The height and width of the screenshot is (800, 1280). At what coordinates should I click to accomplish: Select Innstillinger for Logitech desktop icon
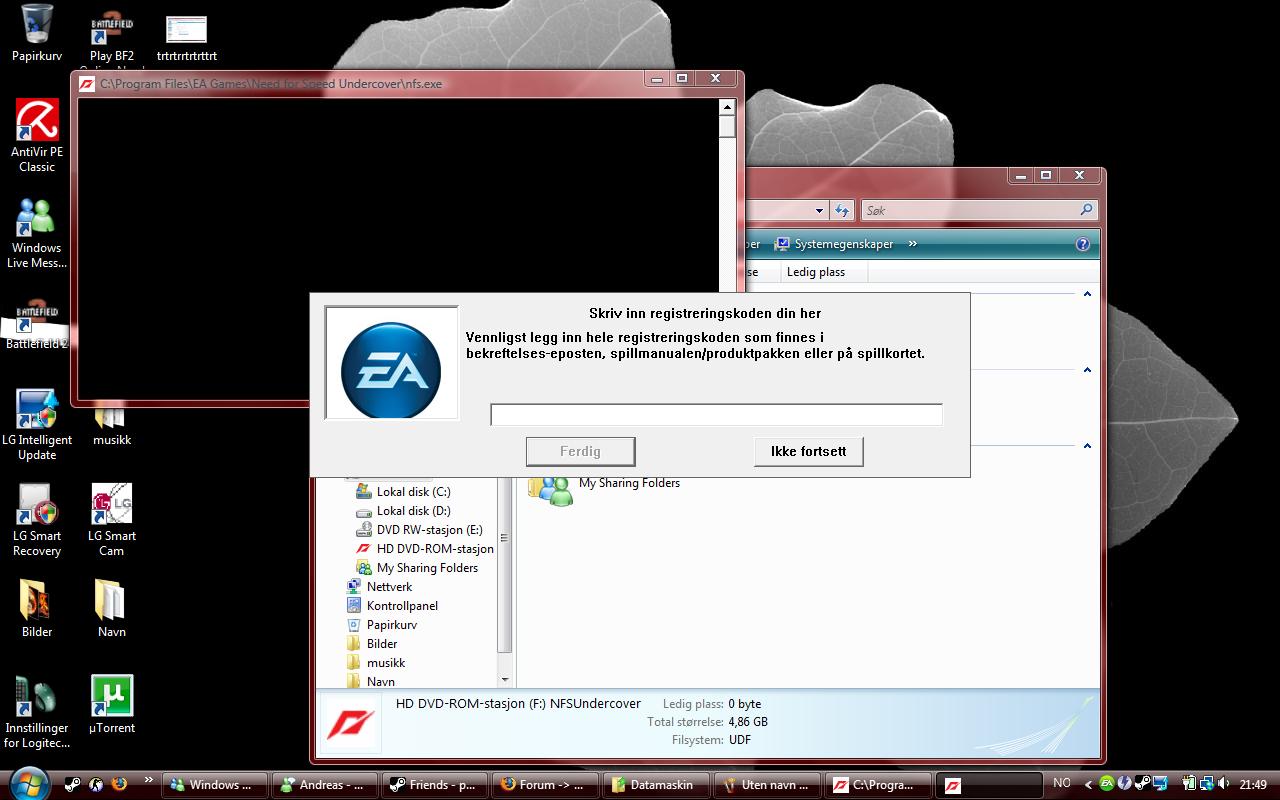[x=37, y=713]
